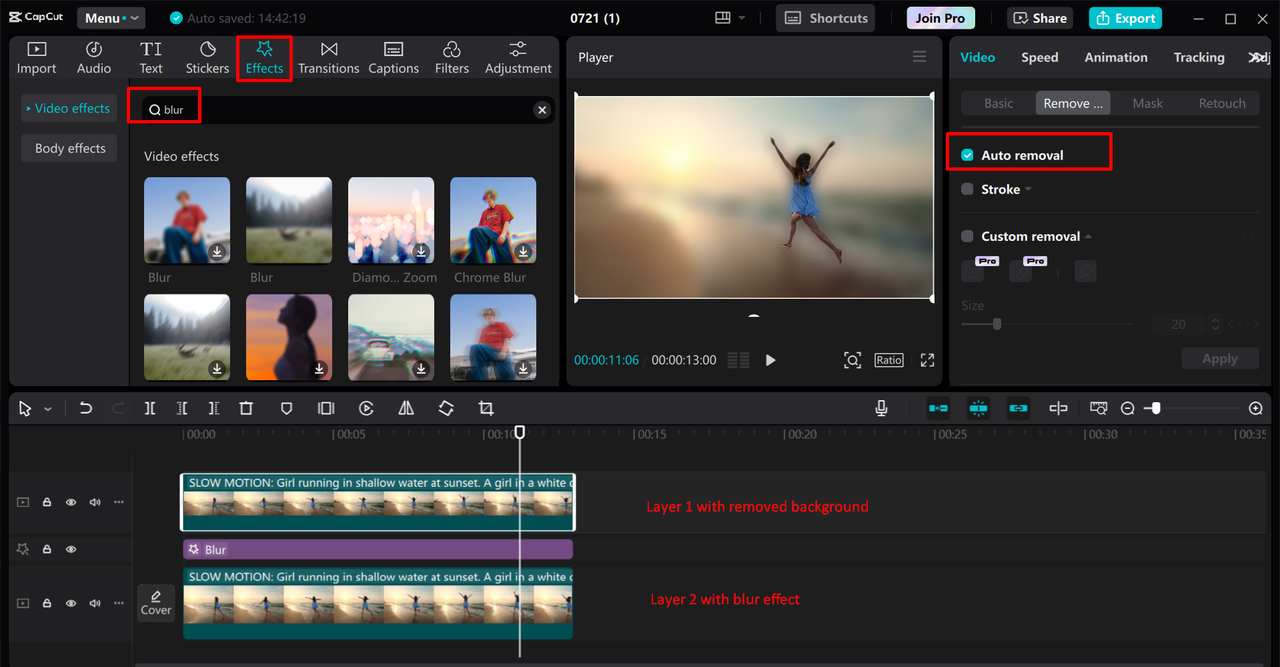Screen dimensions: 1280x667
Task: Uncheck the Auto removal checkbox
Action: tap(967, 155)
